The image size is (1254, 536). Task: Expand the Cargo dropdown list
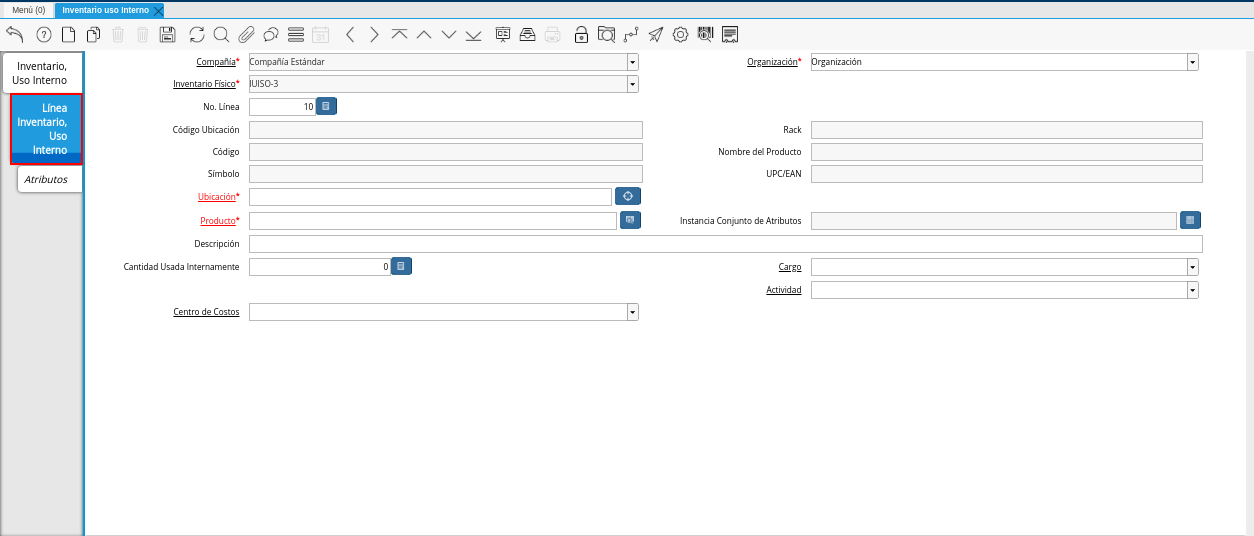click(1192, 267)
